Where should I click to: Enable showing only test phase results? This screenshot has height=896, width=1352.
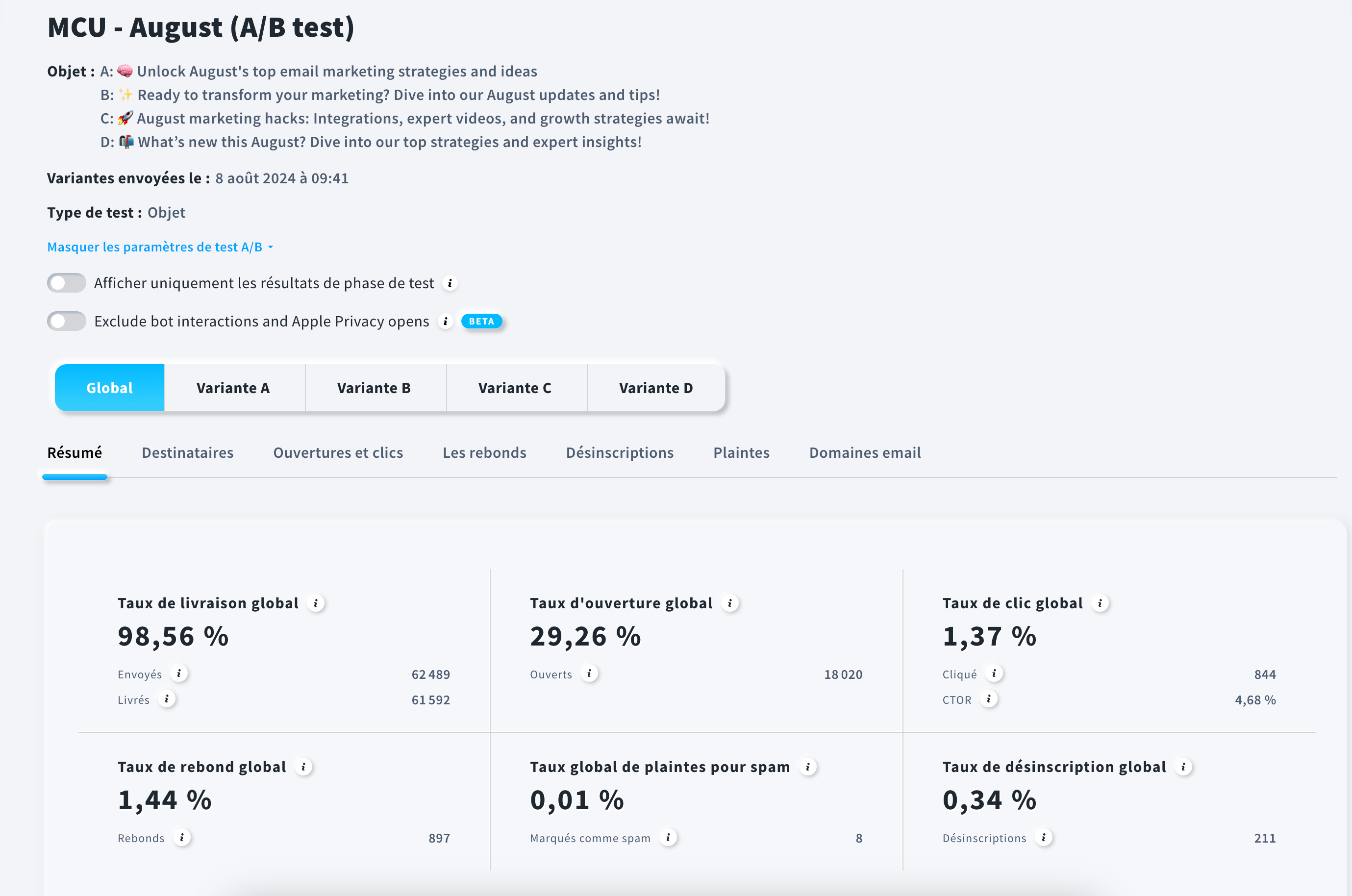pyautogui.click(x=66, y=282)
